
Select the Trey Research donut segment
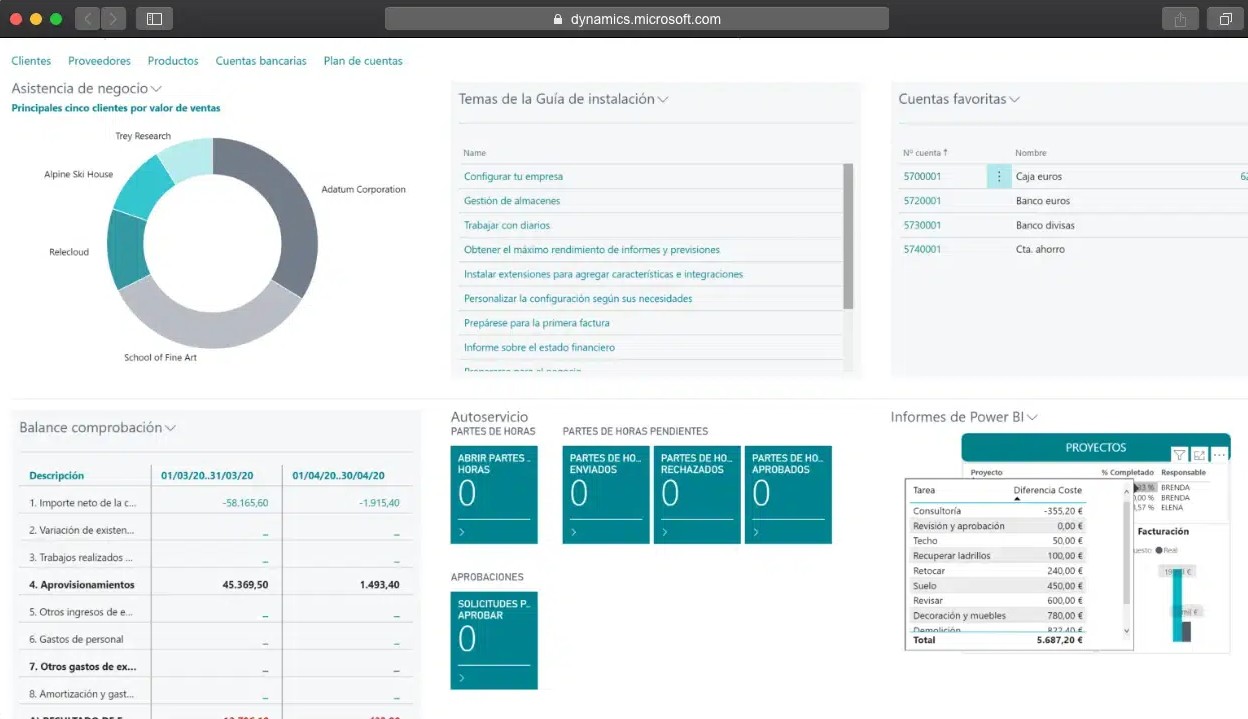tap(187, 159)
